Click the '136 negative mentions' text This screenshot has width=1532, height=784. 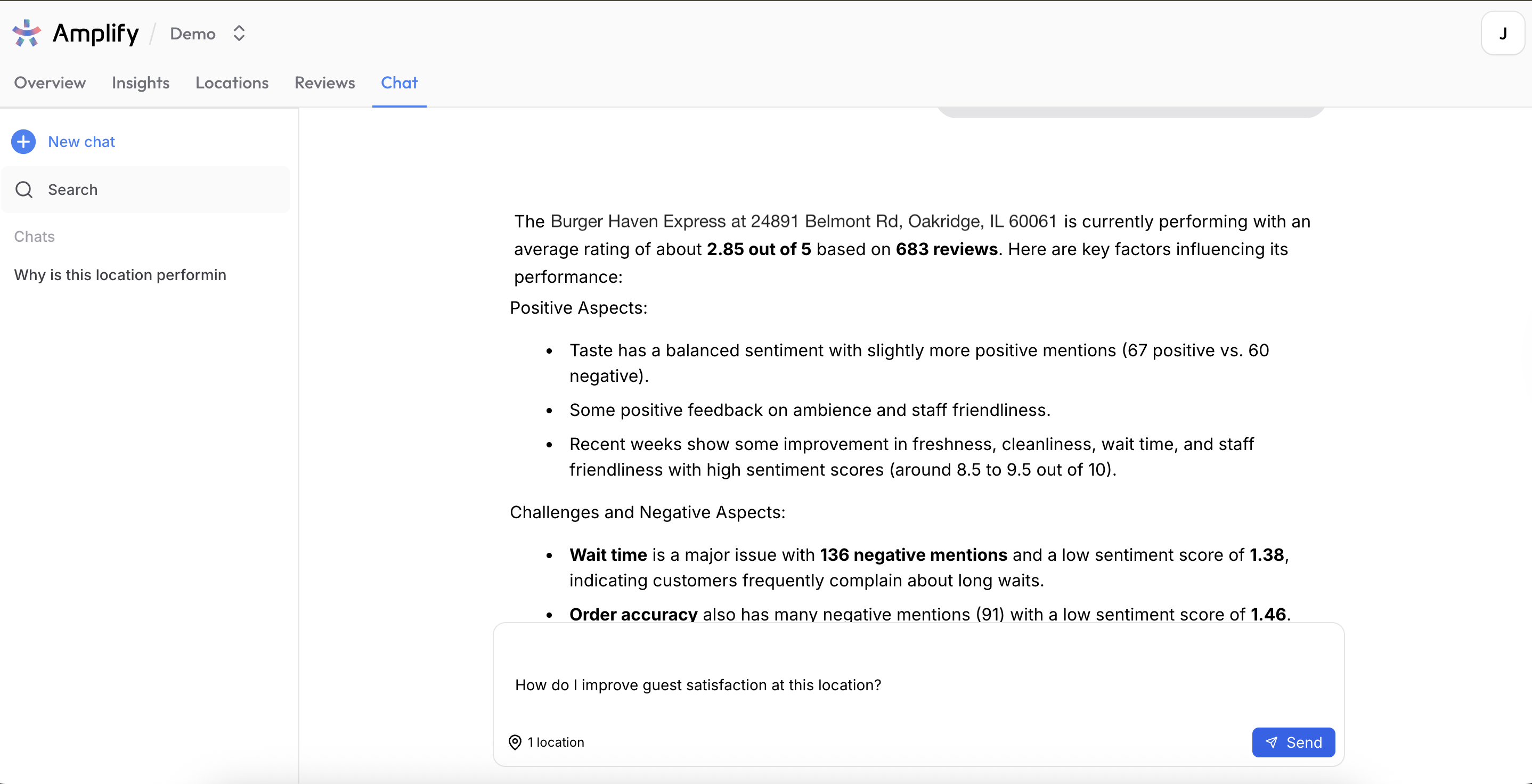coord(914,555)
